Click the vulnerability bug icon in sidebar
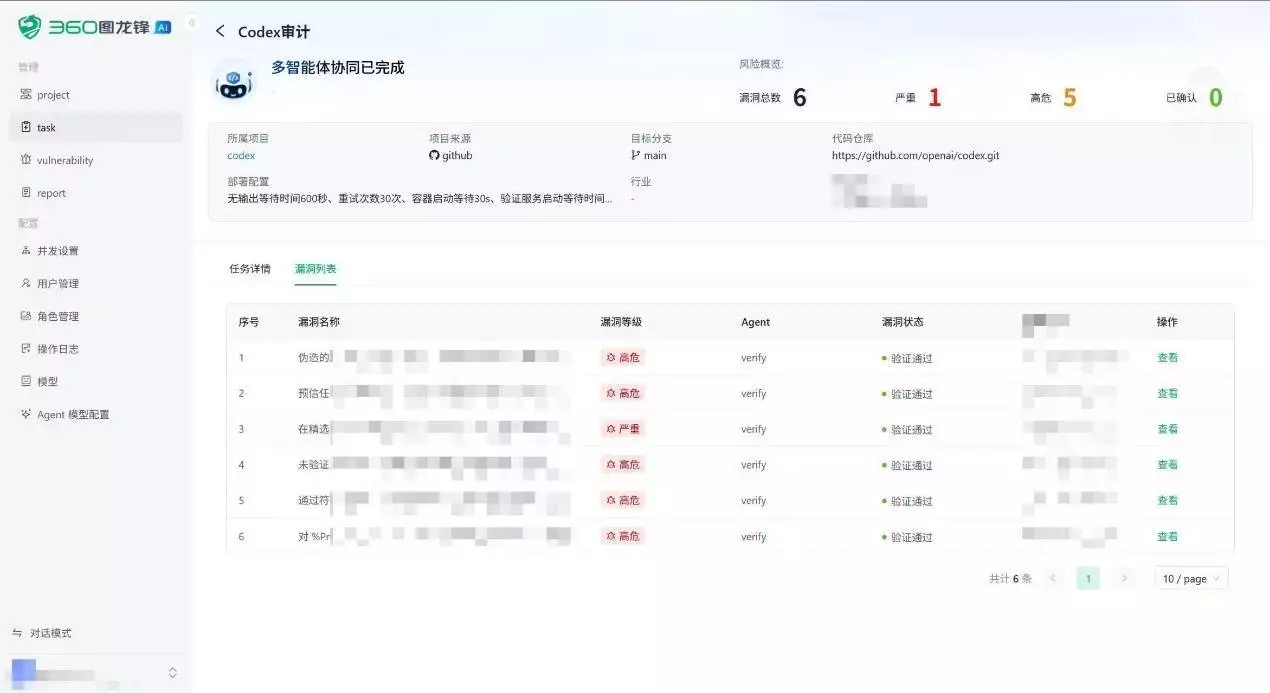The image size is (1270, 693). (26, 160)
